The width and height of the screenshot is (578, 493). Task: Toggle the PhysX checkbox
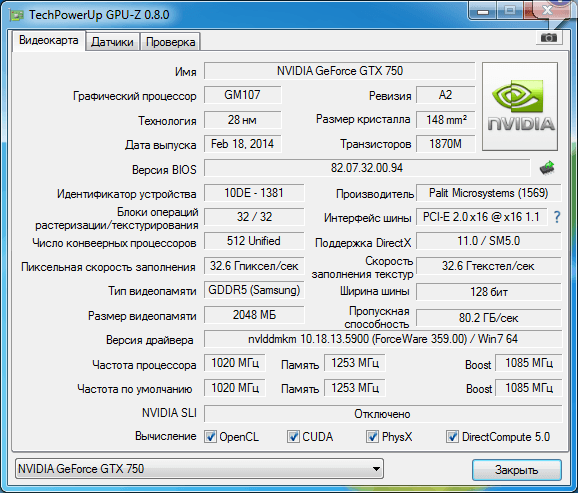(372, 437)
